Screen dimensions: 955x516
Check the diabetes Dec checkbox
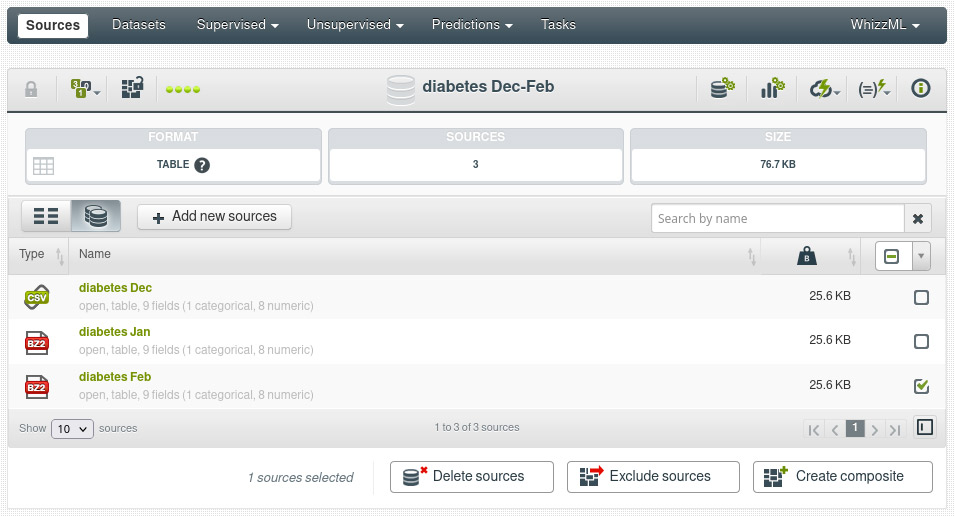point(921,297)
